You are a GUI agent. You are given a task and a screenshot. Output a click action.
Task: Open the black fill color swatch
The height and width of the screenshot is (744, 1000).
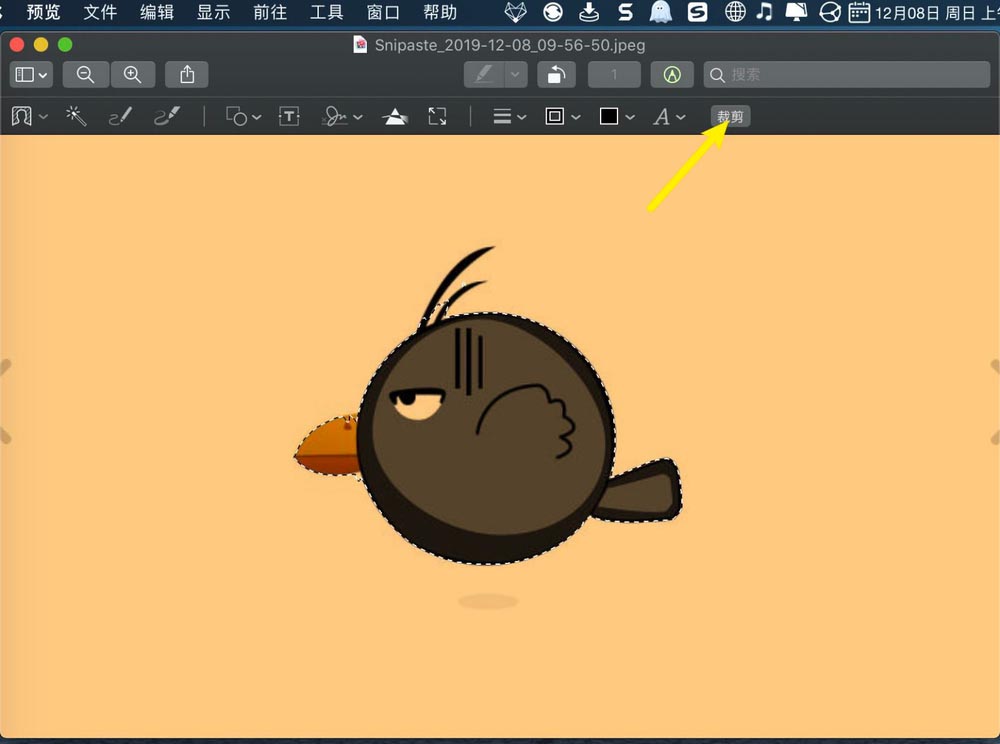pyautogui.click(x=609, y=116)
